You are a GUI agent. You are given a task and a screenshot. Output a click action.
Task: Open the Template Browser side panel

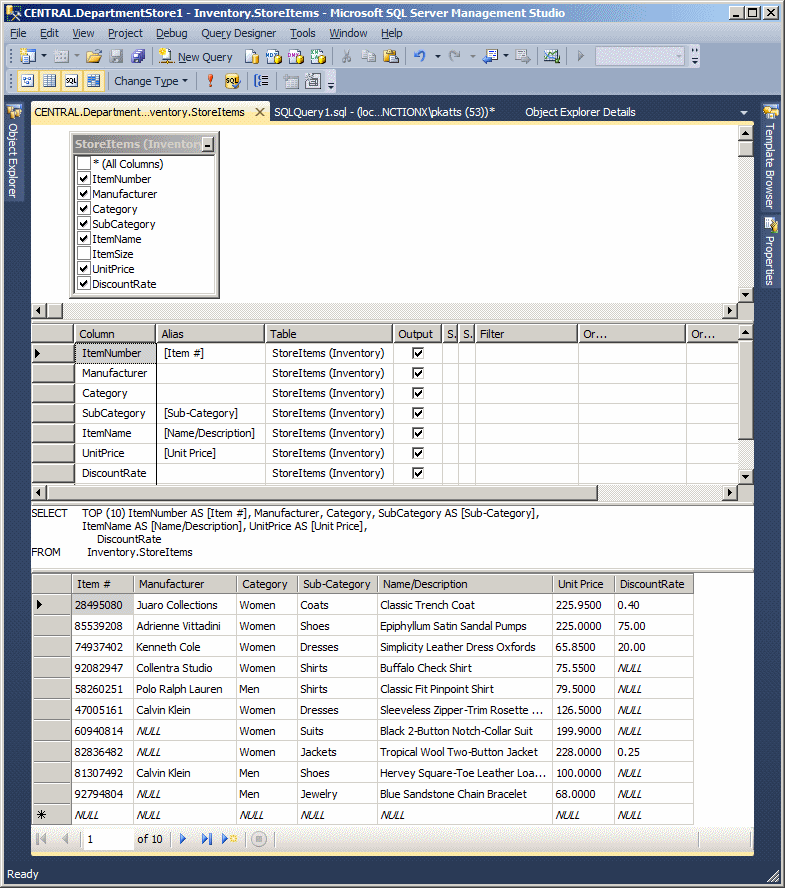(x=770, y=157)
